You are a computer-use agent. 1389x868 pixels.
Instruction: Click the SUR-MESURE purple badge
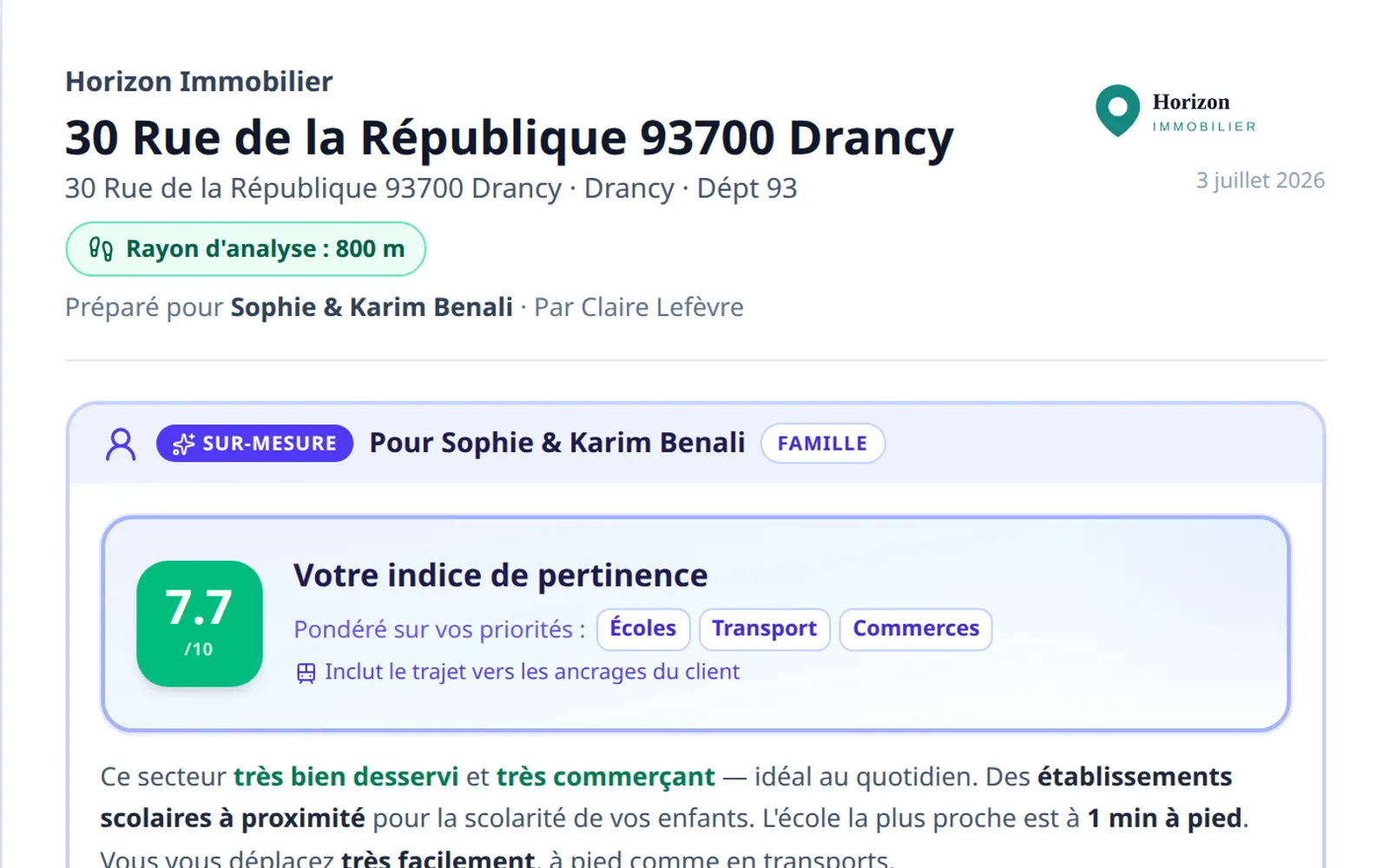pos(254,444)
